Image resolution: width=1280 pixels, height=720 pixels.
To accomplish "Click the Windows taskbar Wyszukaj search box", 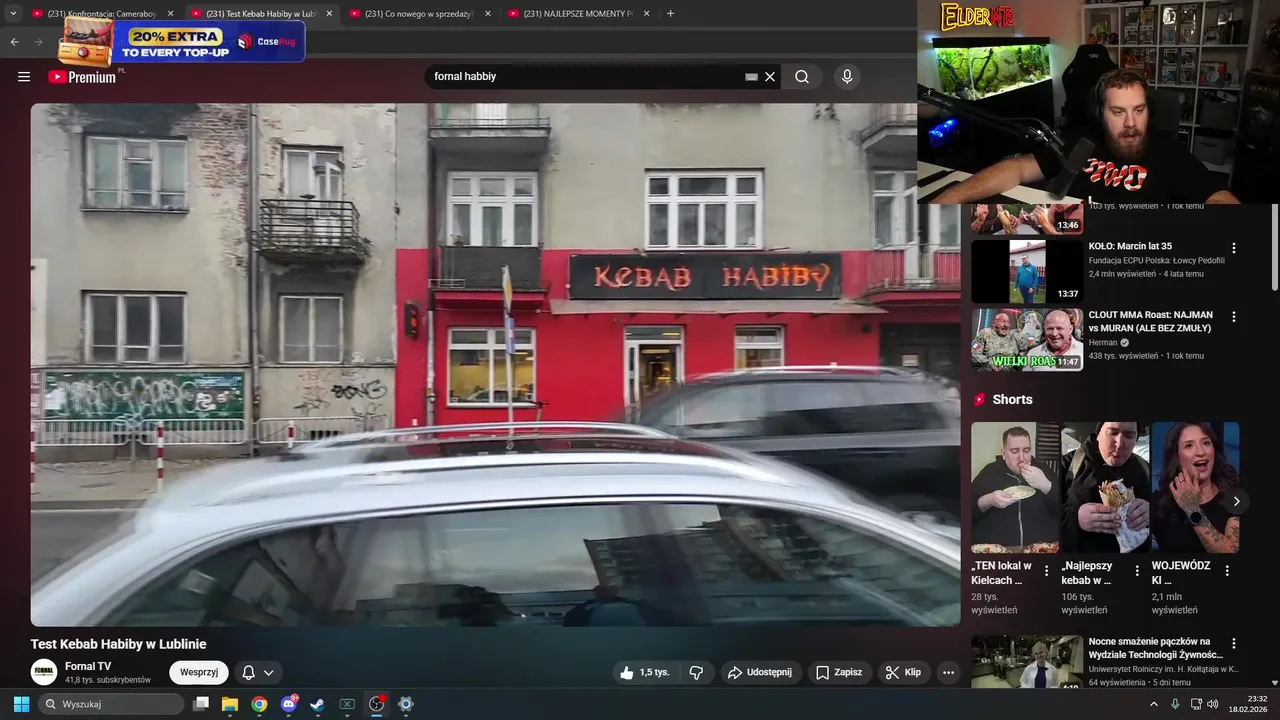I will click(x=111, y=704).
